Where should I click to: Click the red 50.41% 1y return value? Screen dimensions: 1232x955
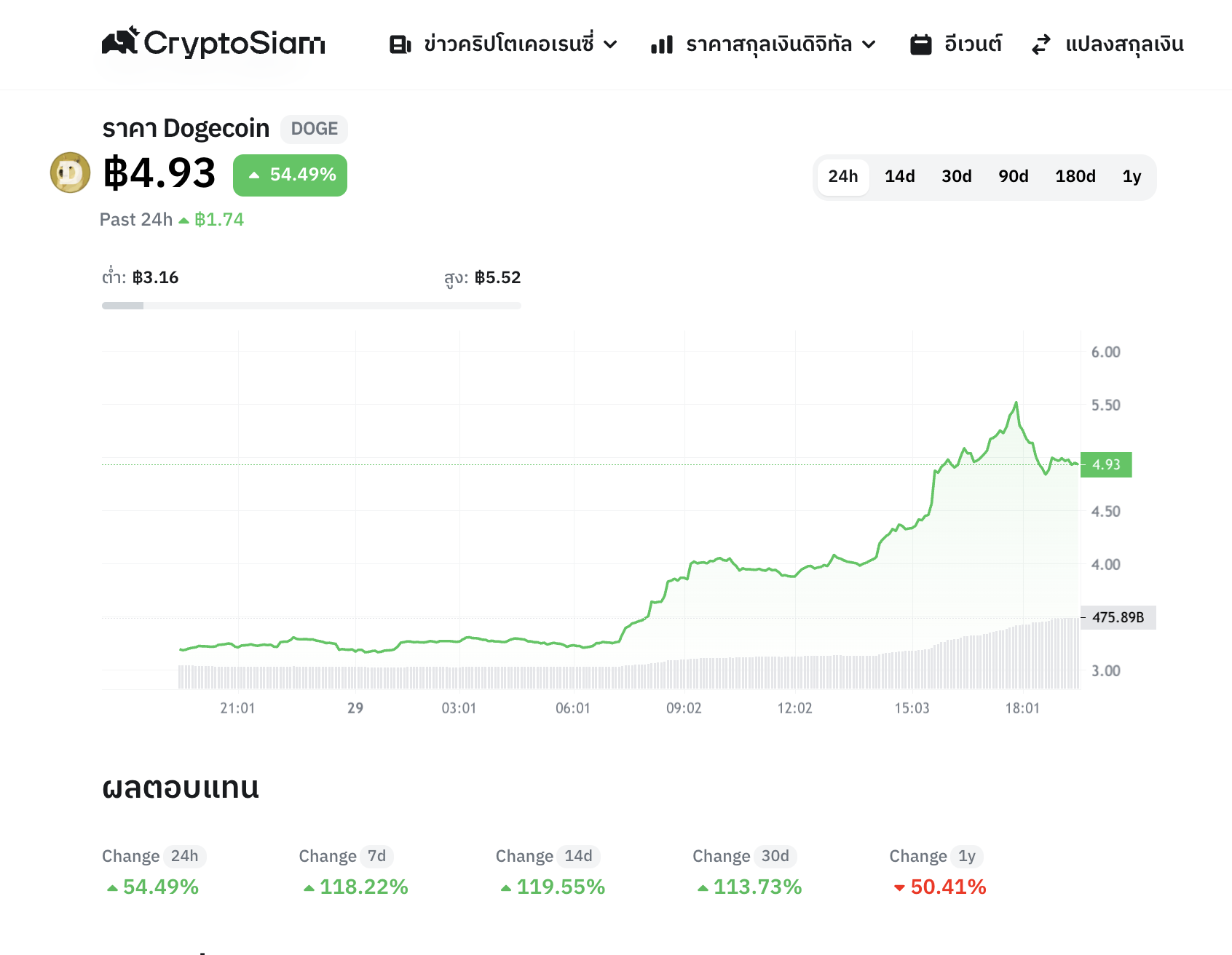pos(940,887)
